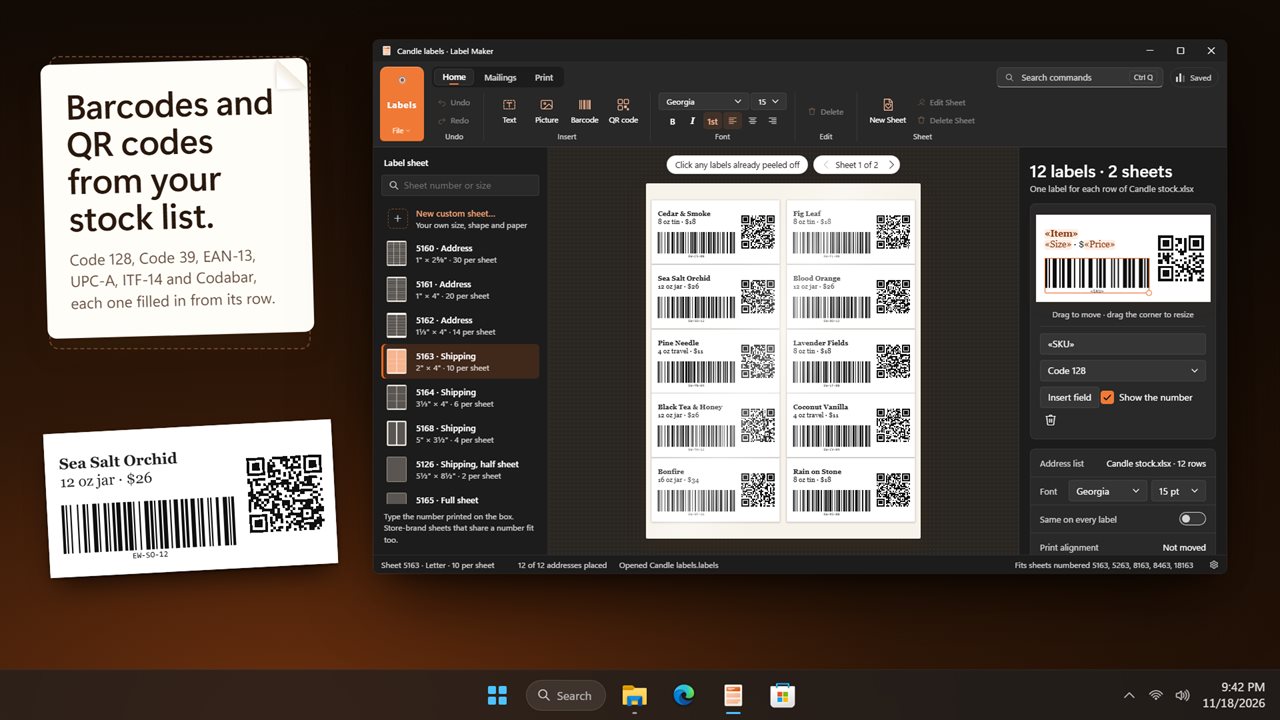Viewport: 1280px width, 720px height.
Task: Focus the Search commands box
Action: pyautogui.click(x=1079, y=77)
